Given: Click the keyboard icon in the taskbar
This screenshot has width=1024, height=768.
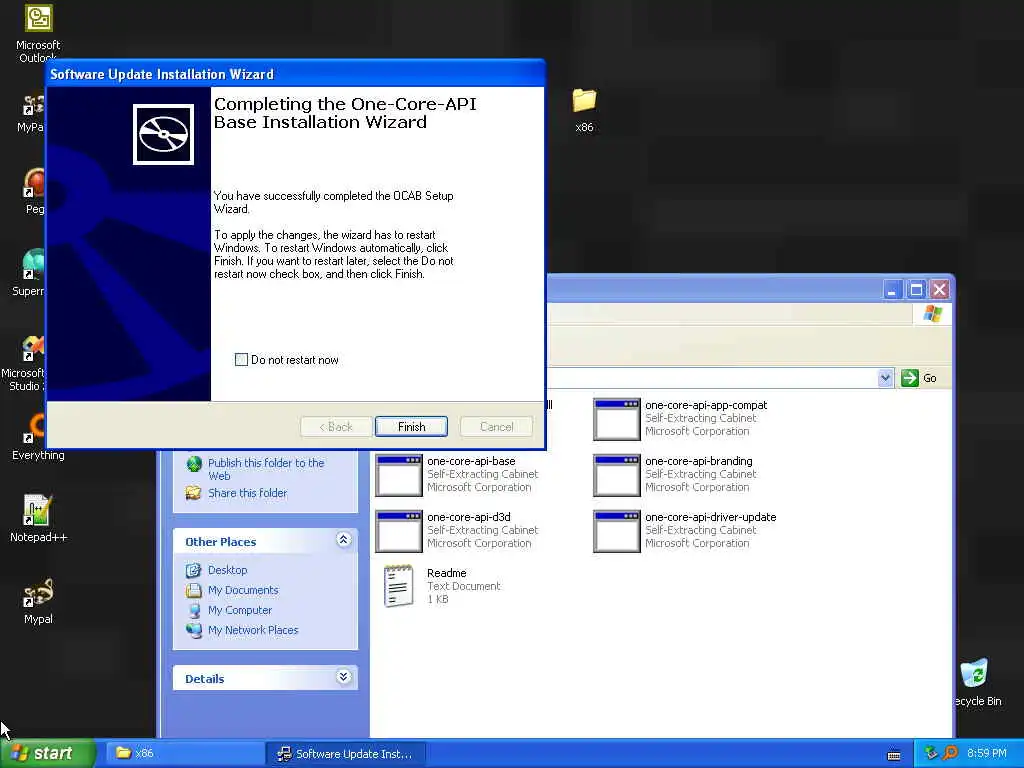Looking at the screenshot, I should coord(894,755).
